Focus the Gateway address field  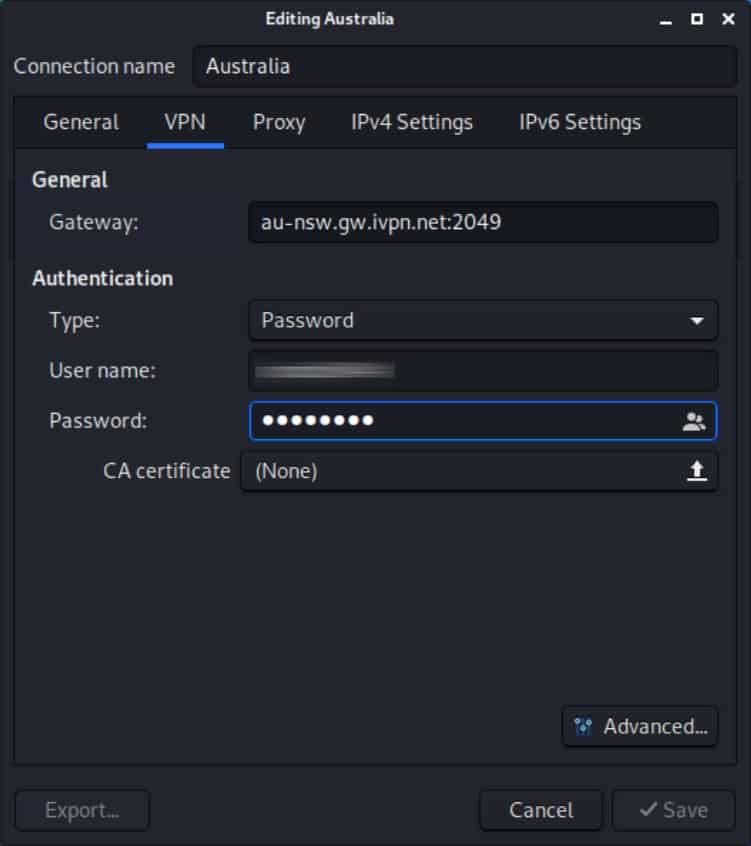click(483, 222)
